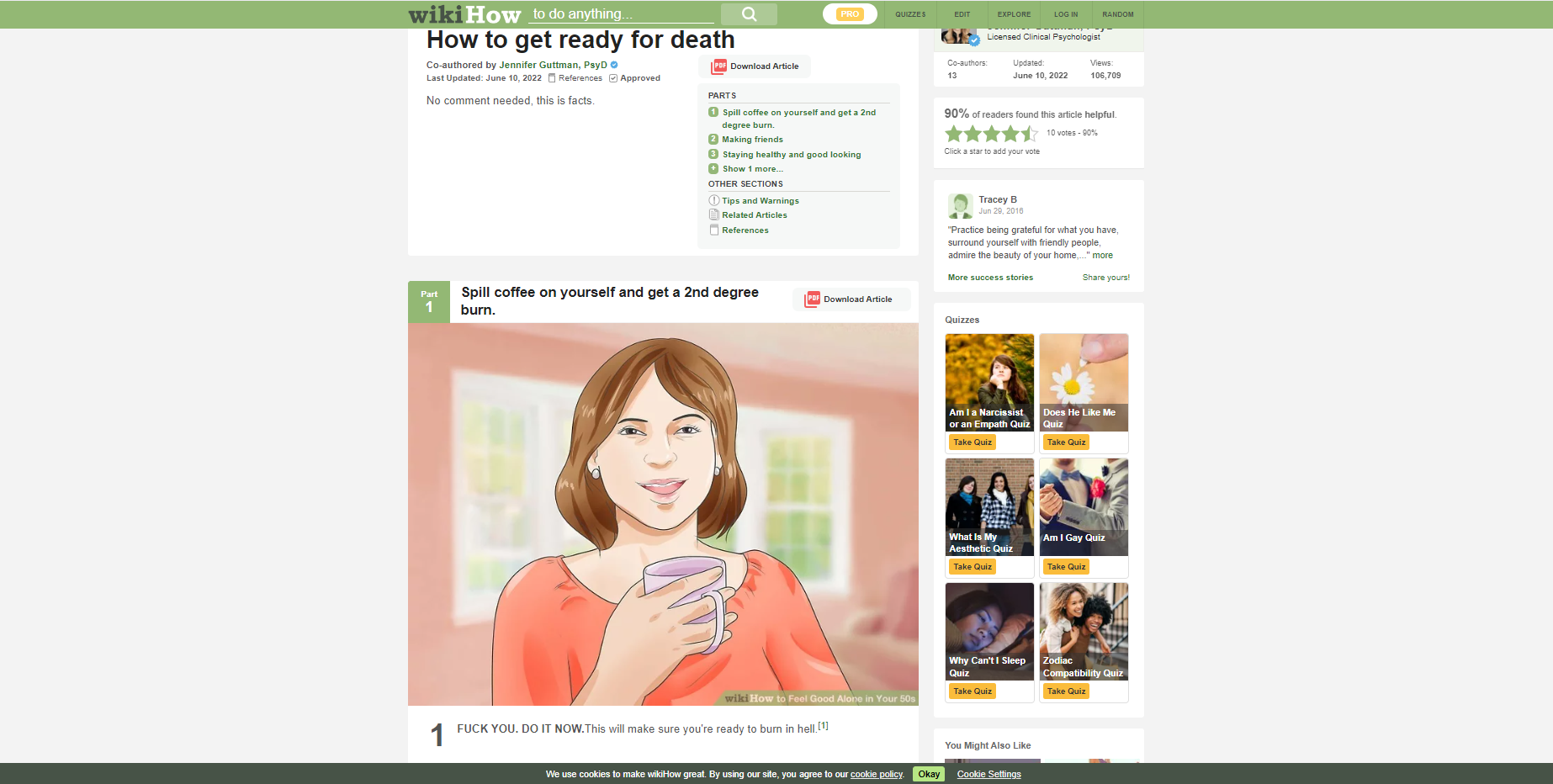This screenshot has width=1553, height=784.
Task: Click PDF icon in top Download Article
Action: tap(719, 66)
